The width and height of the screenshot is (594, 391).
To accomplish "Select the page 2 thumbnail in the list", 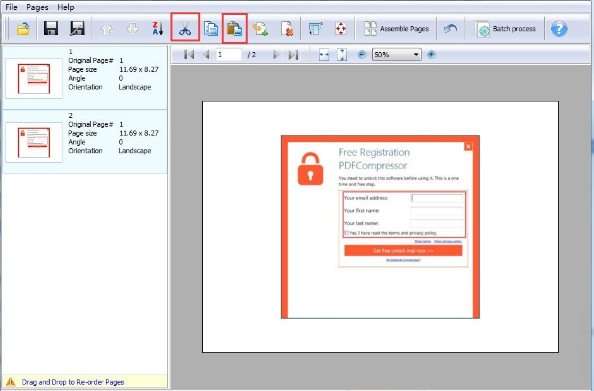I will [34, 142].
